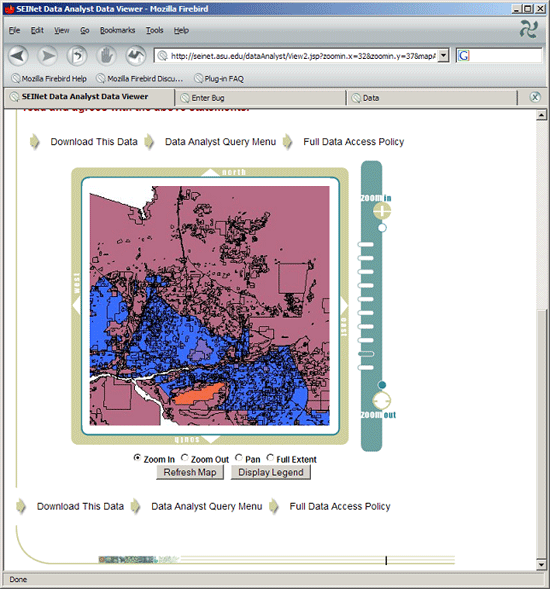Click the bottom zoom level bar on slider
This screenshot has width=550, height=589.
click(366, 367)
